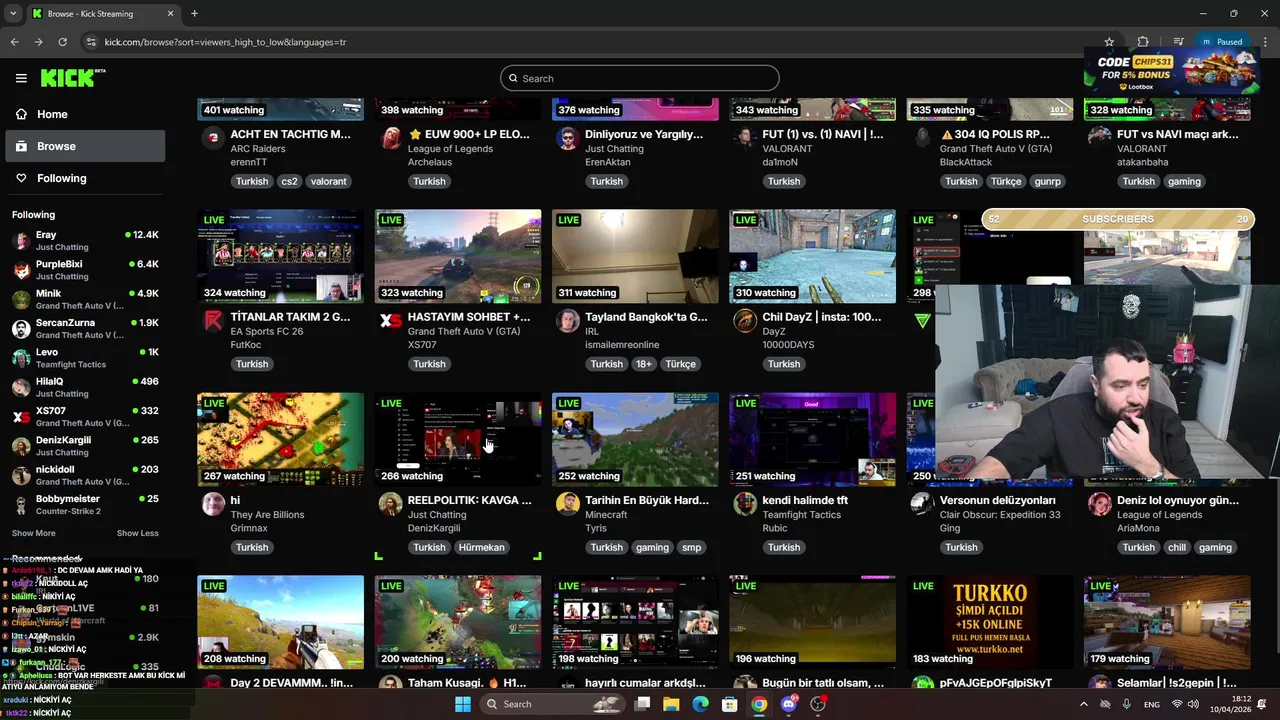1280x720 pixels.
Task: Expand the list with Show More
Action: point(33,533)
